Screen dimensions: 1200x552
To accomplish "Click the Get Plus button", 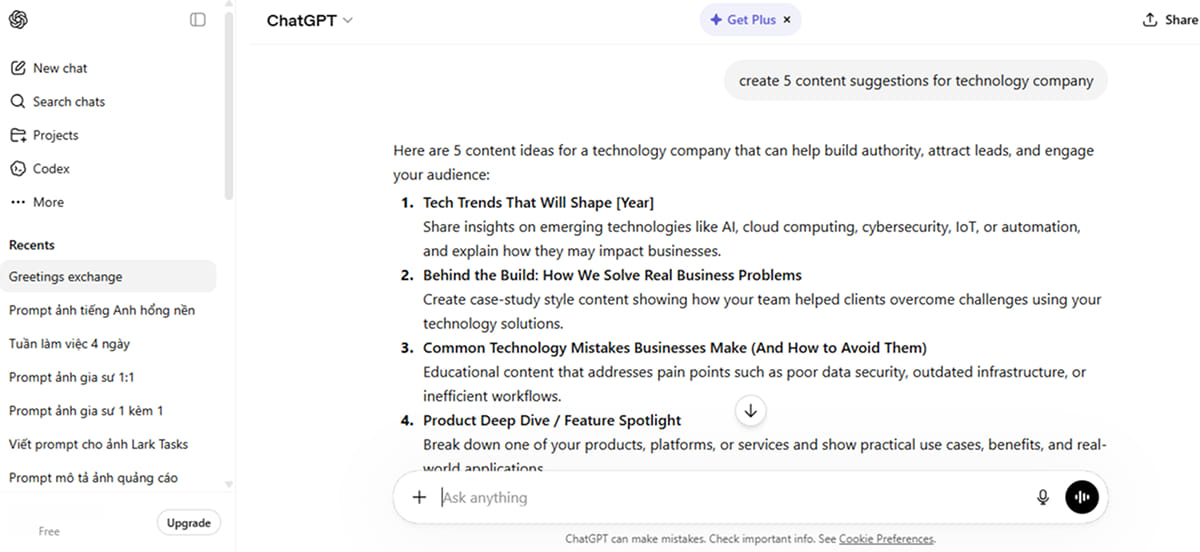I will (742, 19).
